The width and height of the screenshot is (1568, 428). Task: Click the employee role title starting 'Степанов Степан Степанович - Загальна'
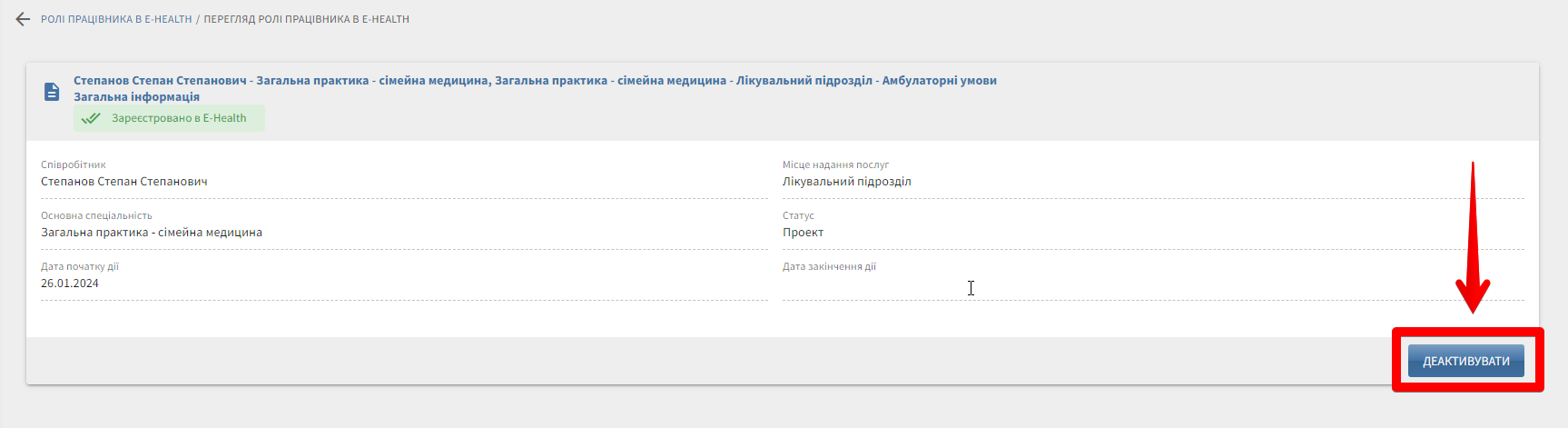535,81
